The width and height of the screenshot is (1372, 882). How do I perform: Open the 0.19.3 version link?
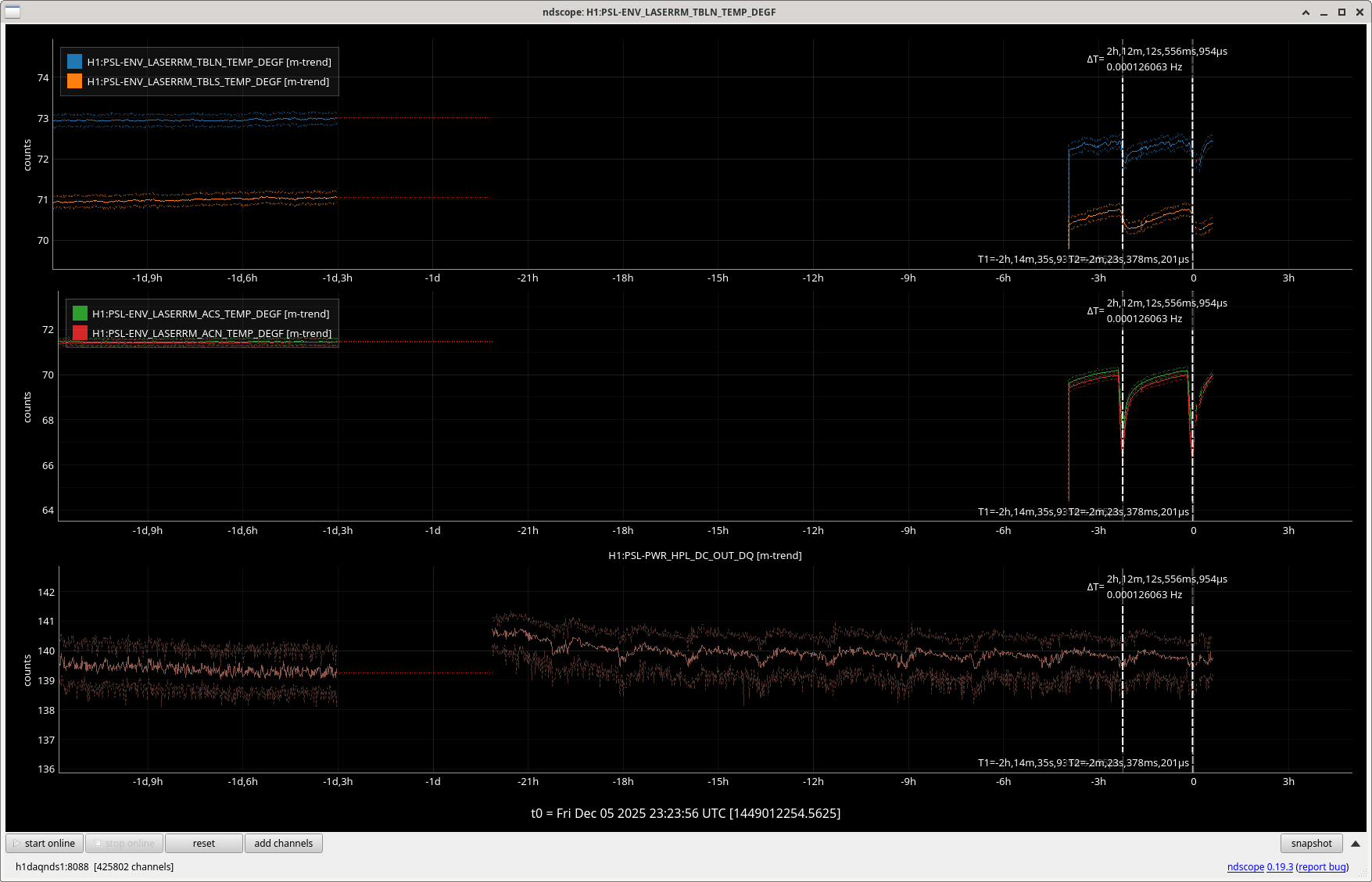[1280, 867]
